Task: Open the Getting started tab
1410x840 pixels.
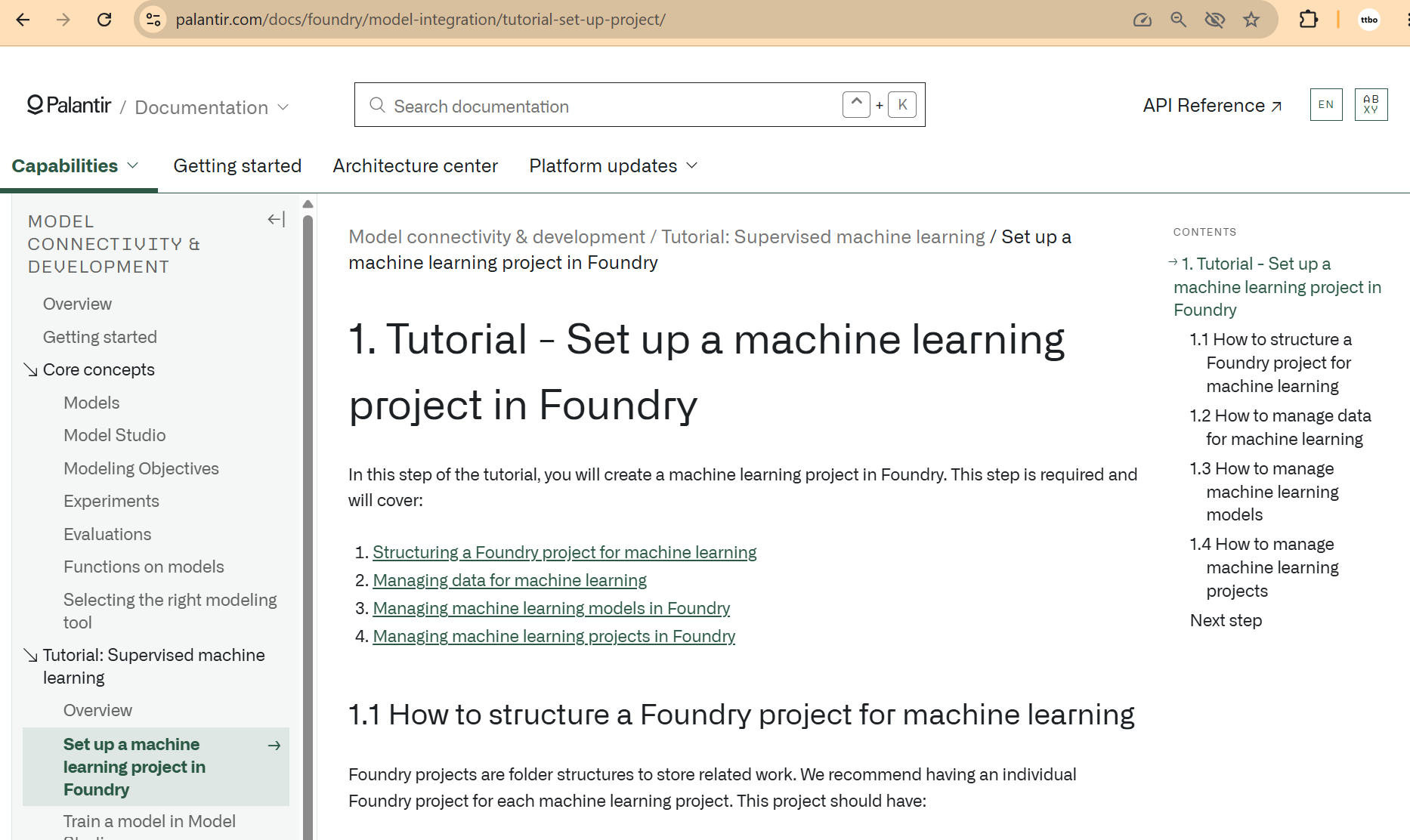Action: tap(237, 166)
